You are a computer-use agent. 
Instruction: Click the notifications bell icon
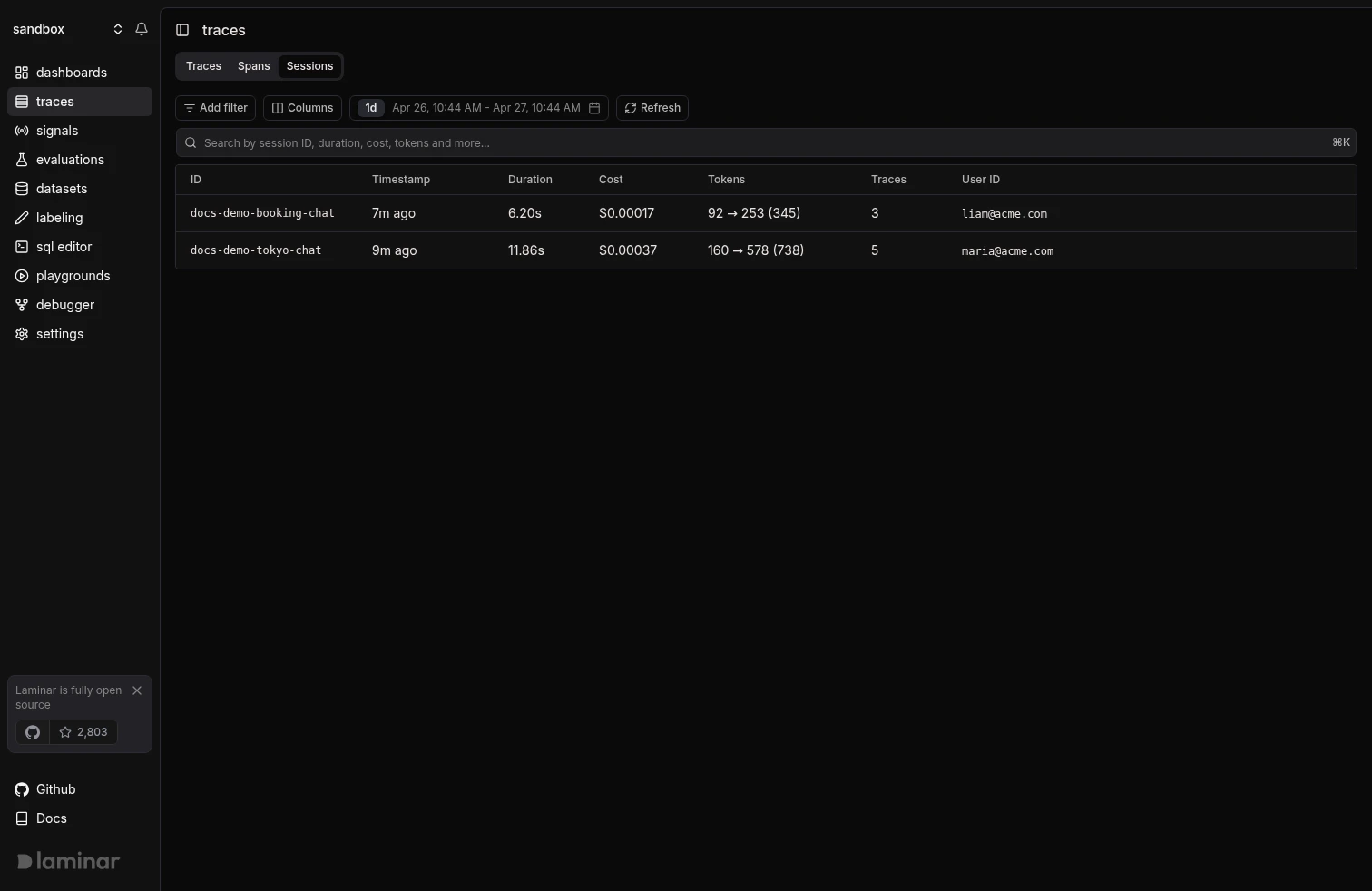[142, 29]
